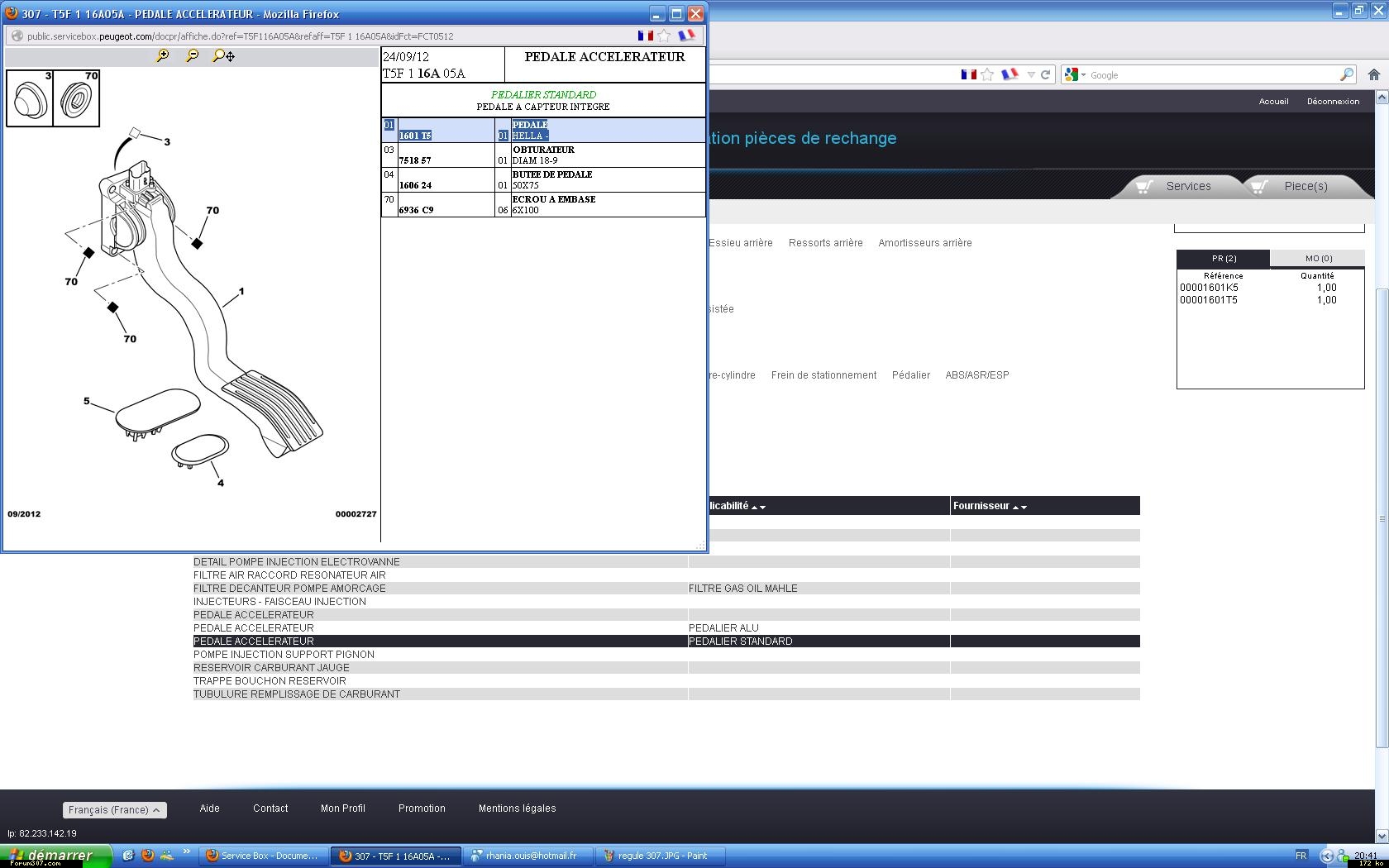This screenshot has height=868, width=1389.
Task: Click the zoom out magnifier icon
Action: pos(192,55)
